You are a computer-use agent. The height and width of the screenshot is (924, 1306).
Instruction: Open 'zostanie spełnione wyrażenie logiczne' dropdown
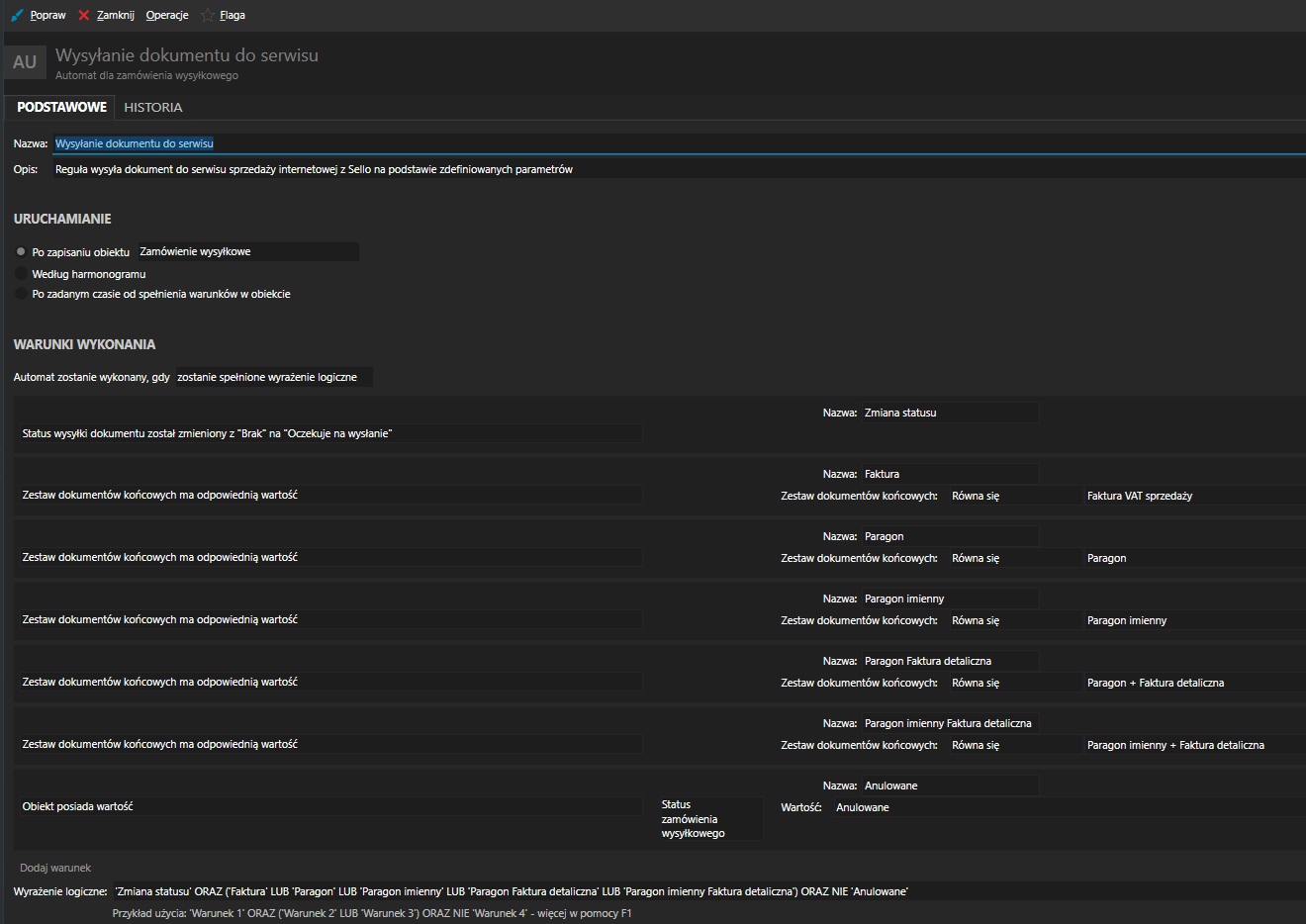tap(273, 377)
